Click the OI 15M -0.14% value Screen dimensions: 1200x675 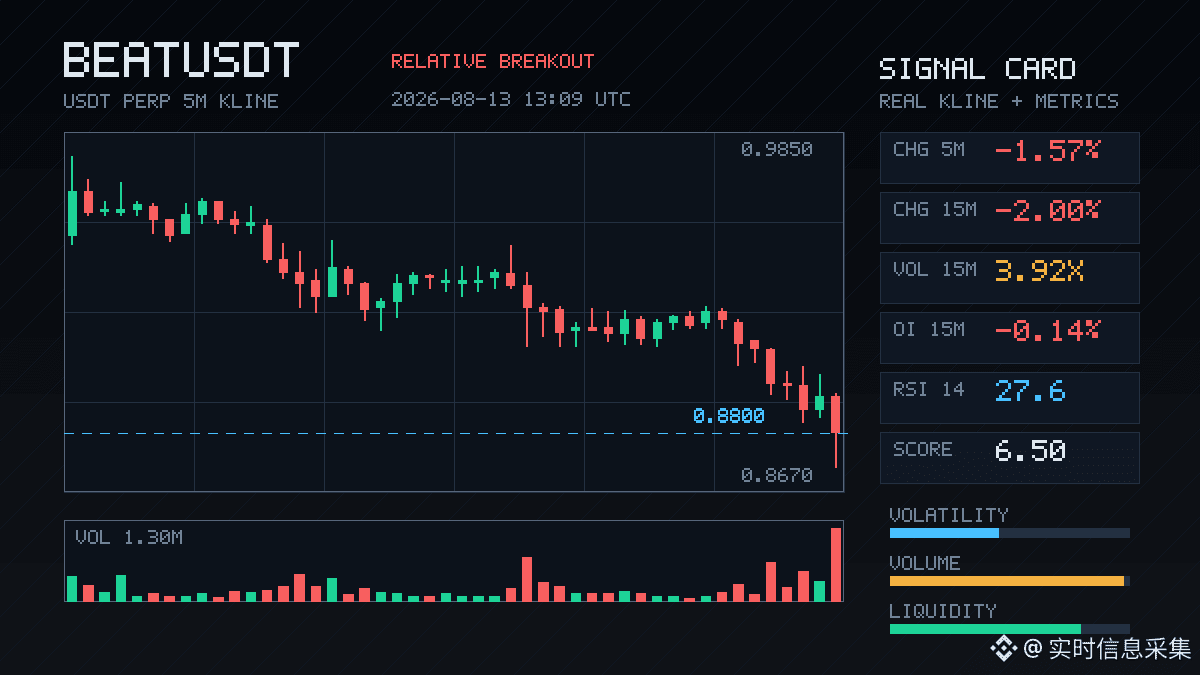pyautogui.click(x=1047, y=330)
